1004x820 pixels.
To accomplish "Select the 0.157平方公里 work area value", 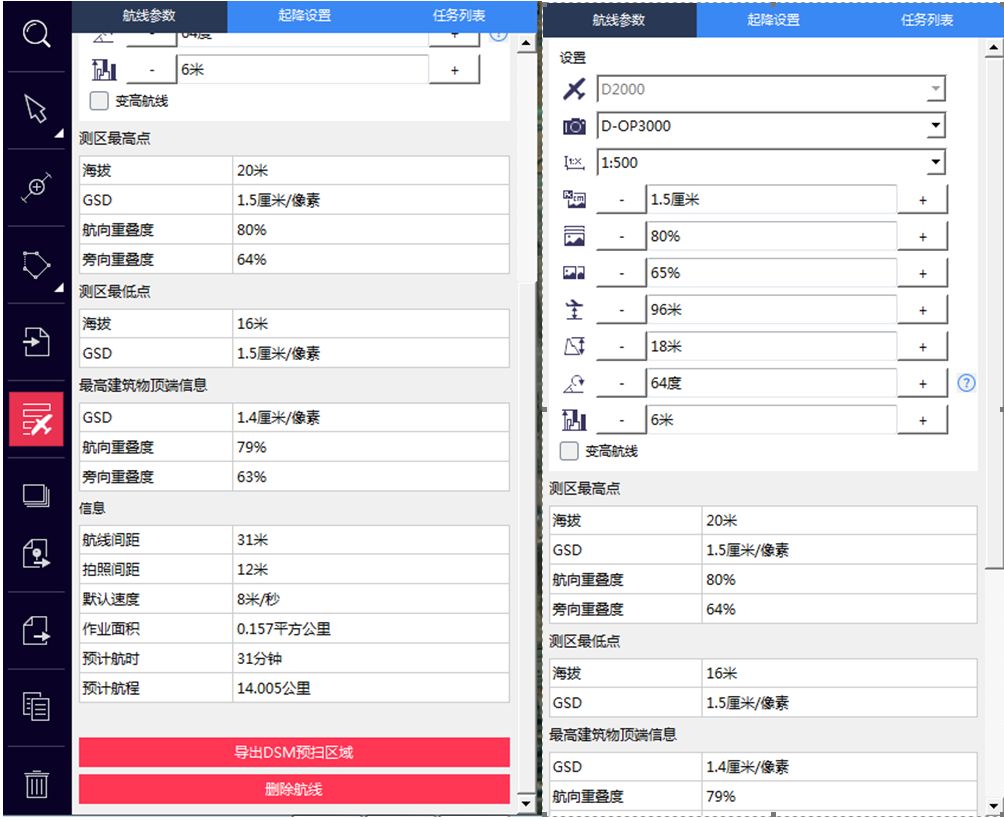I will click(x=284, y=629).
